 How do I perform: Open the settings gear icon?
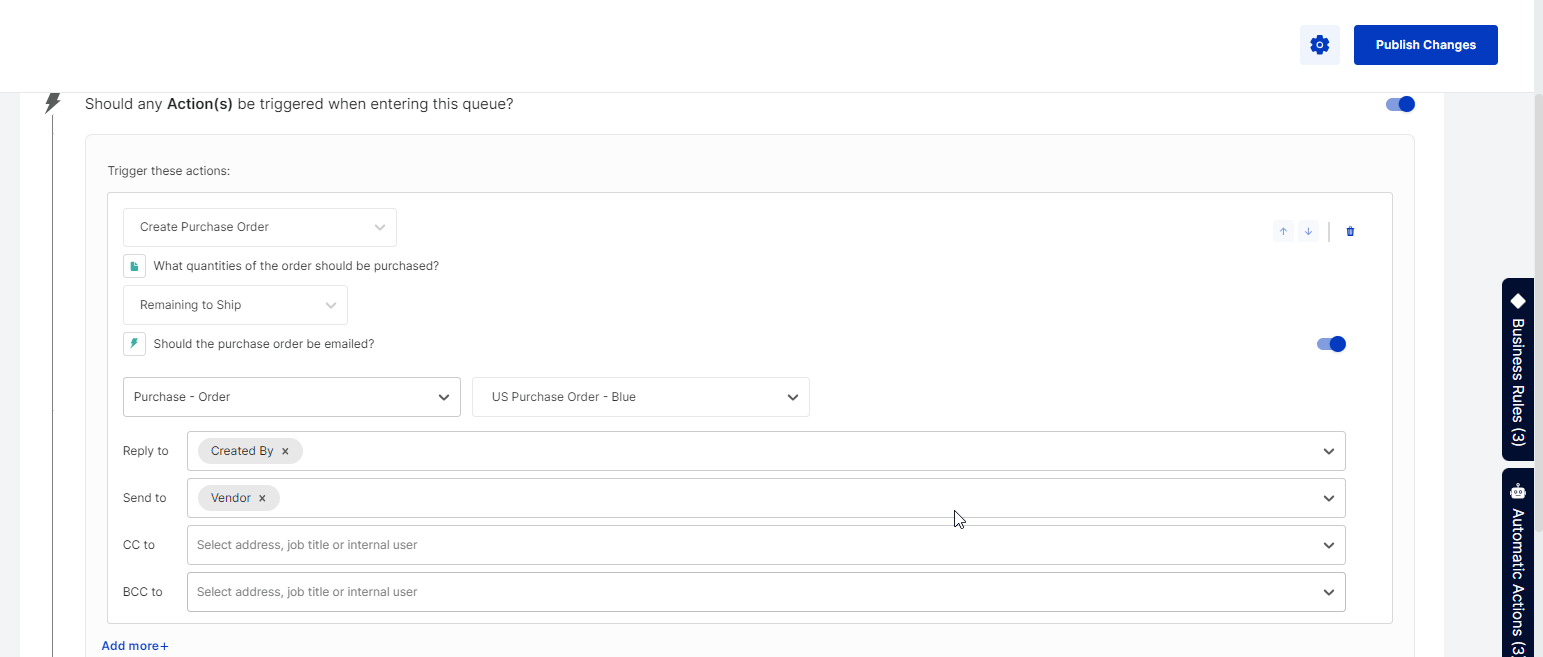[1319, 45]
